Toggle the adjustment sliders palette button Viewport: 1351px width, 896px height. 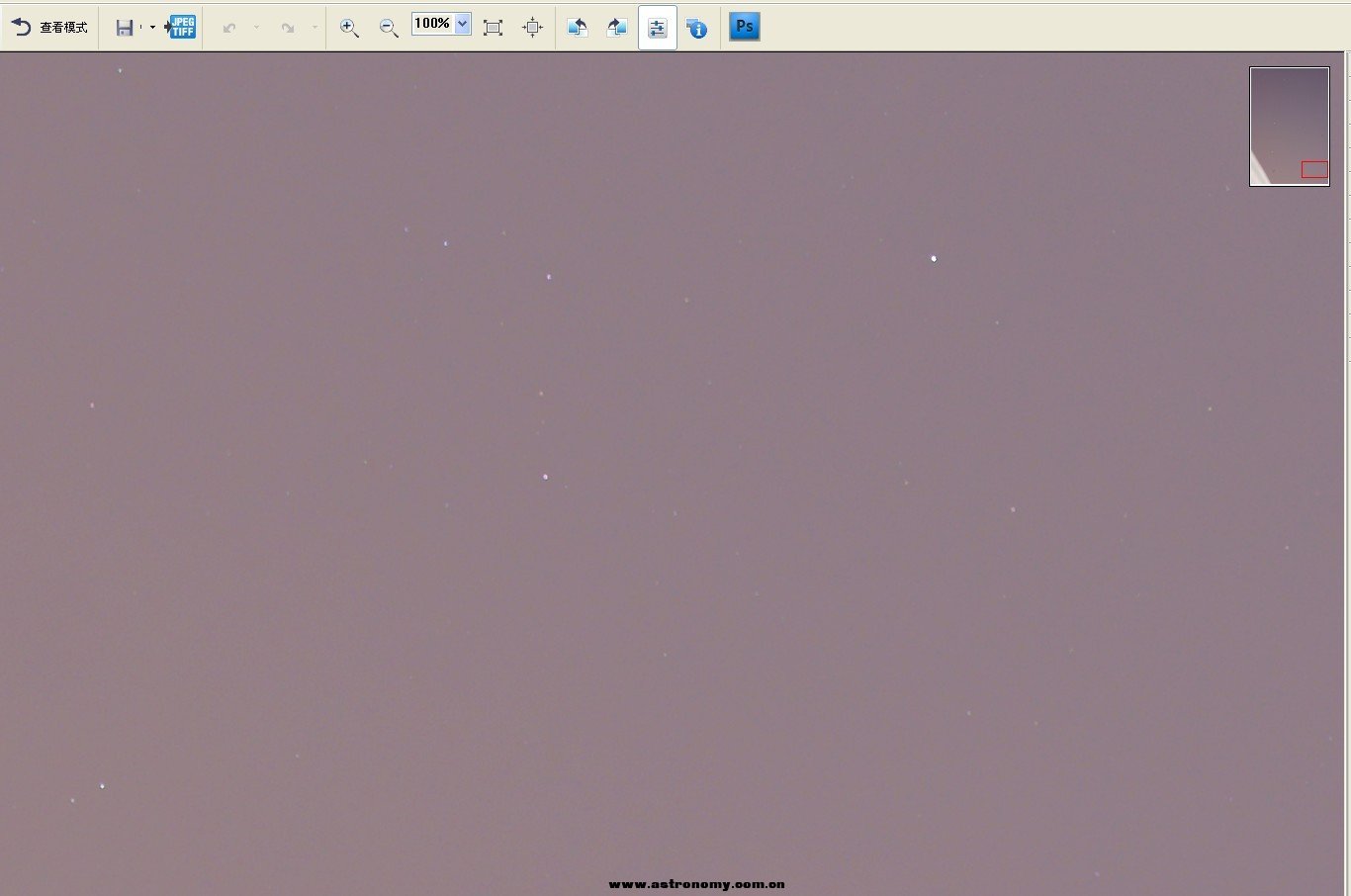point(658,28)
